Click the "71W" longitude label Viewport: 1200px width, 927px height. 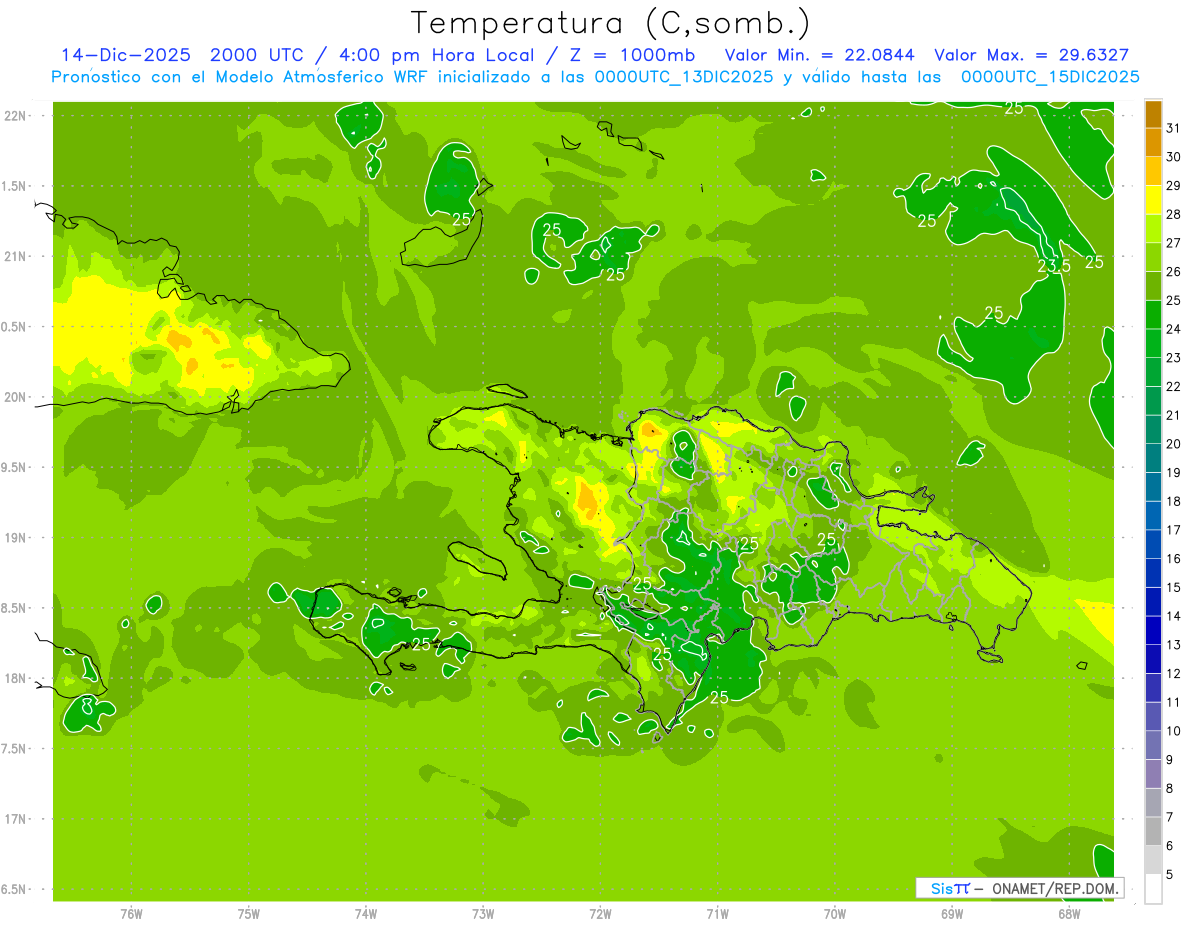(717, 913)
